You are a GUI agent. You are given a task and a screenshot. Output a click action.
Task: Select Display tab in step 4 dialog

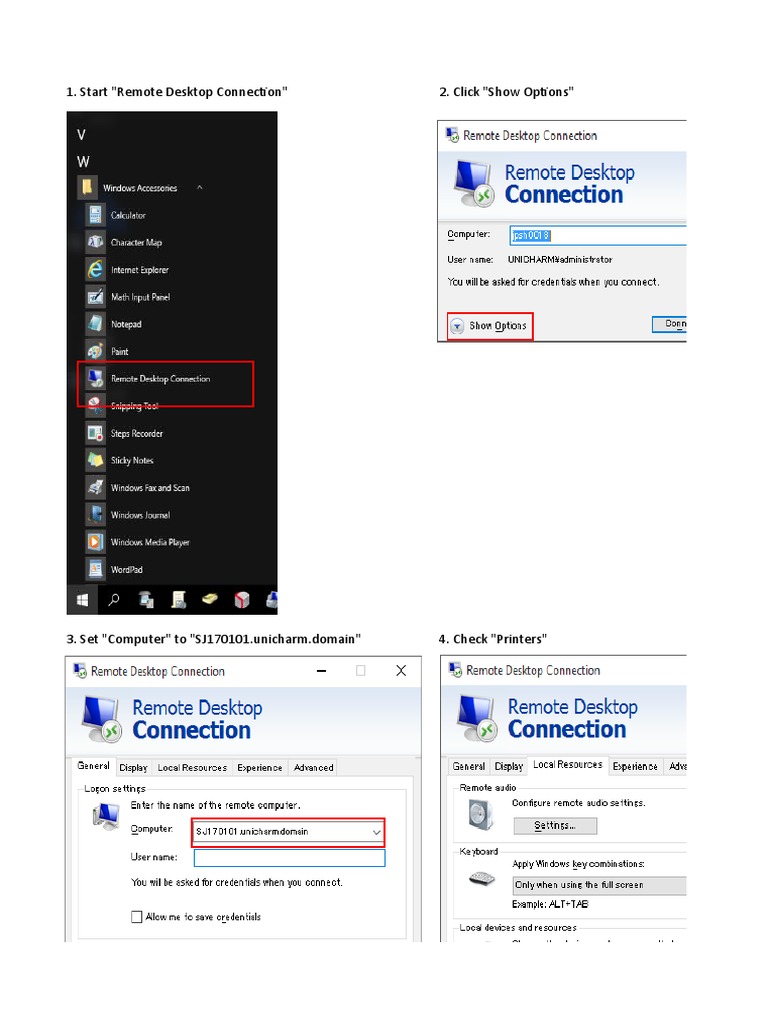coord(509,767)
